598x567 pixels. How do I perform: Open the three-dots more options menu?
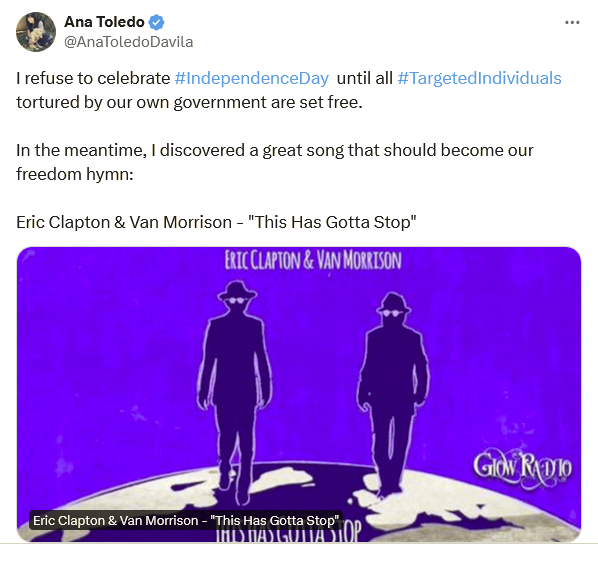click(572, 23)
